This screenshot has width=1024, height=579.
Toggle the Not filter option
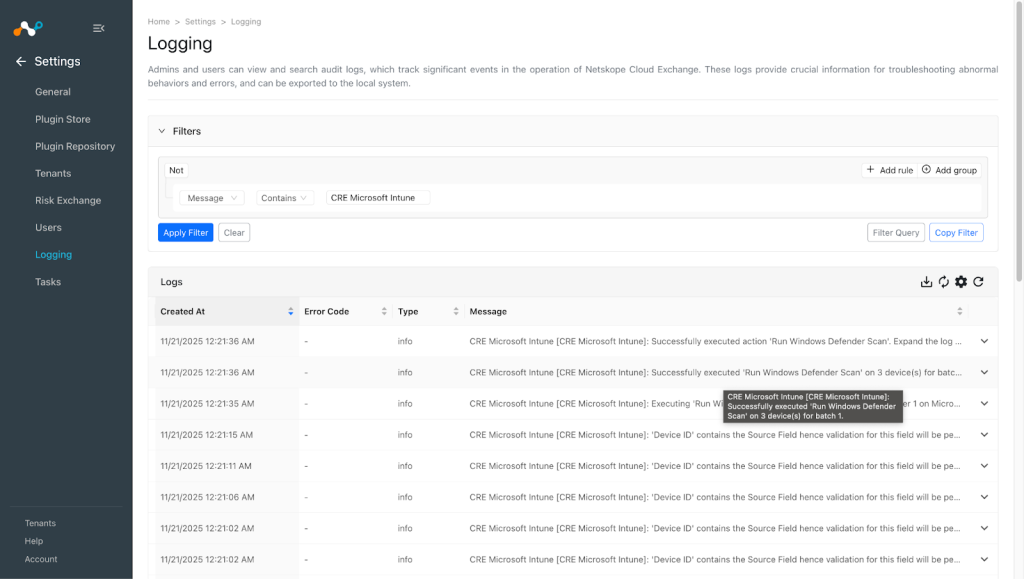click(x=176, y=170)
